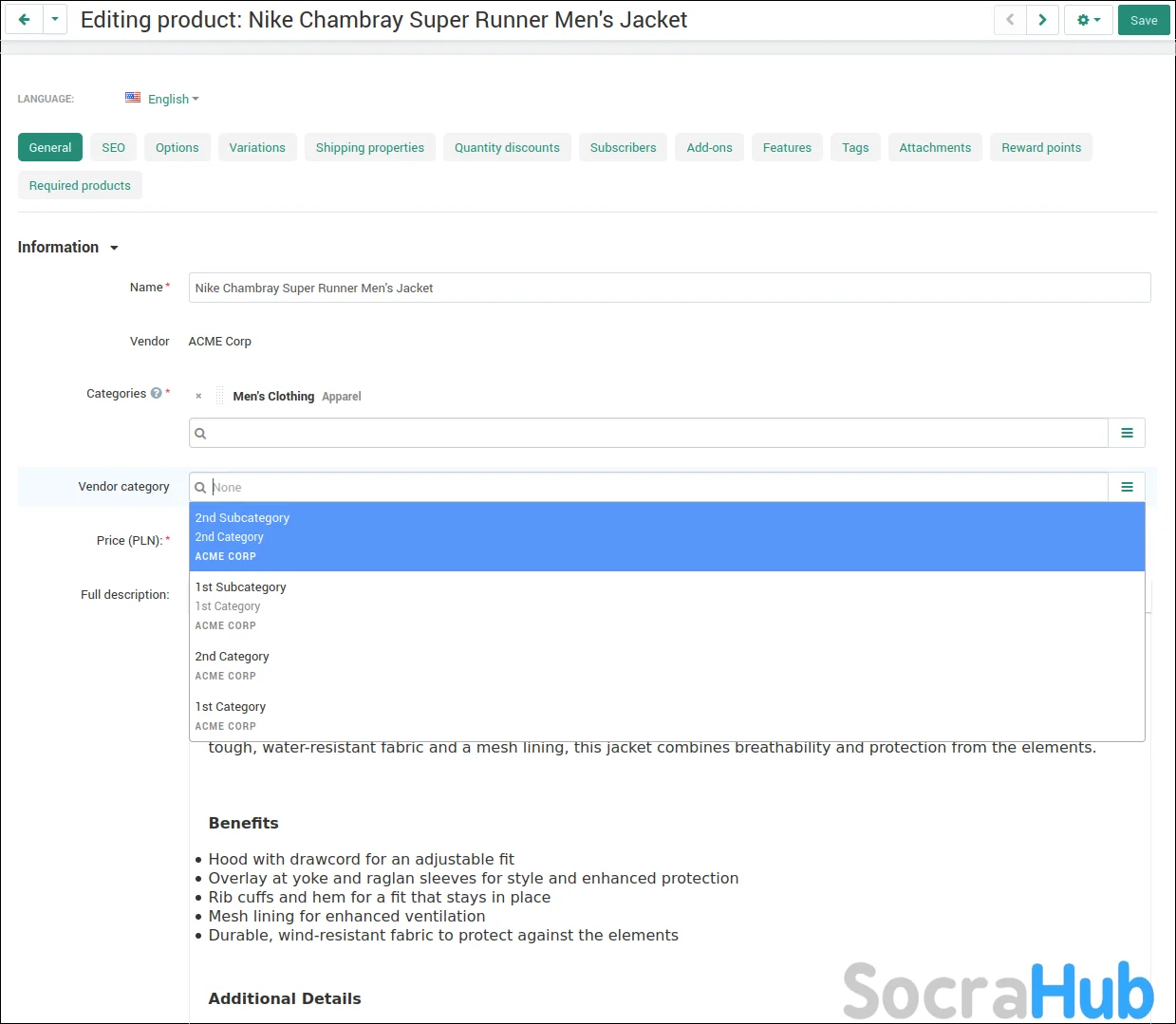The width and height of the screenshot is (1176, 1024).
Task: Open the Reward points tab
Action: click(x=1040, y=148)
